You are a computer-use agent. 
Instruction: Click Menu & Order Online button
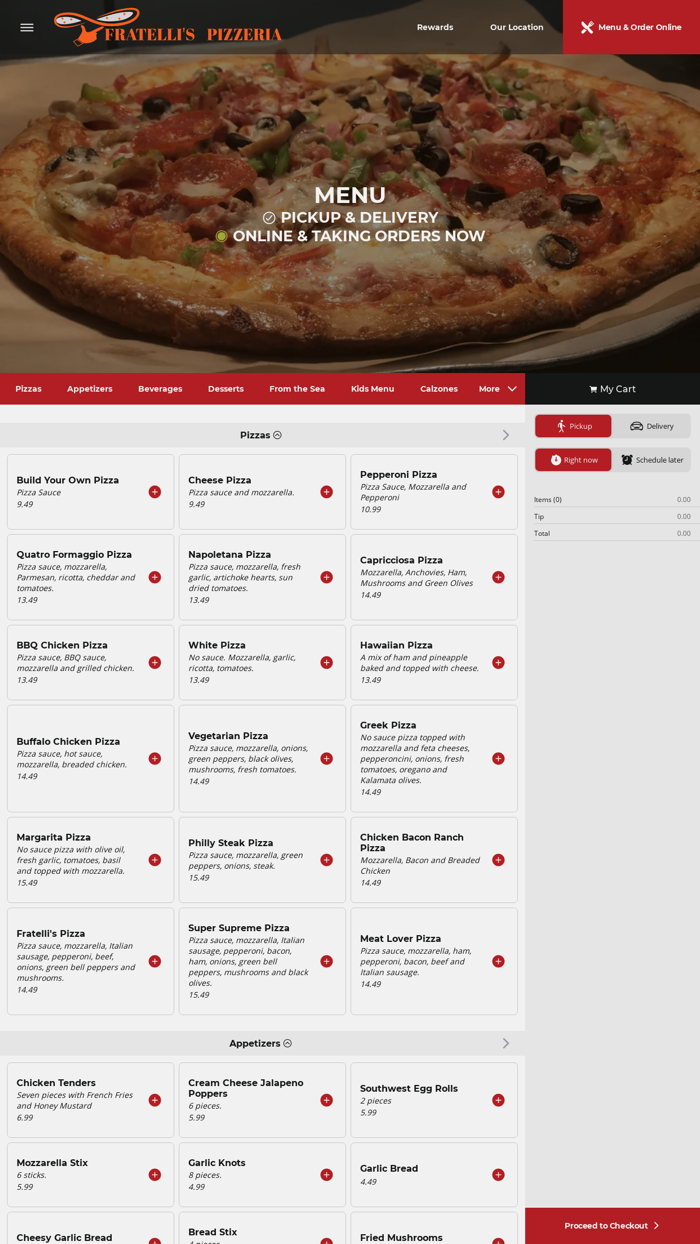631,27
